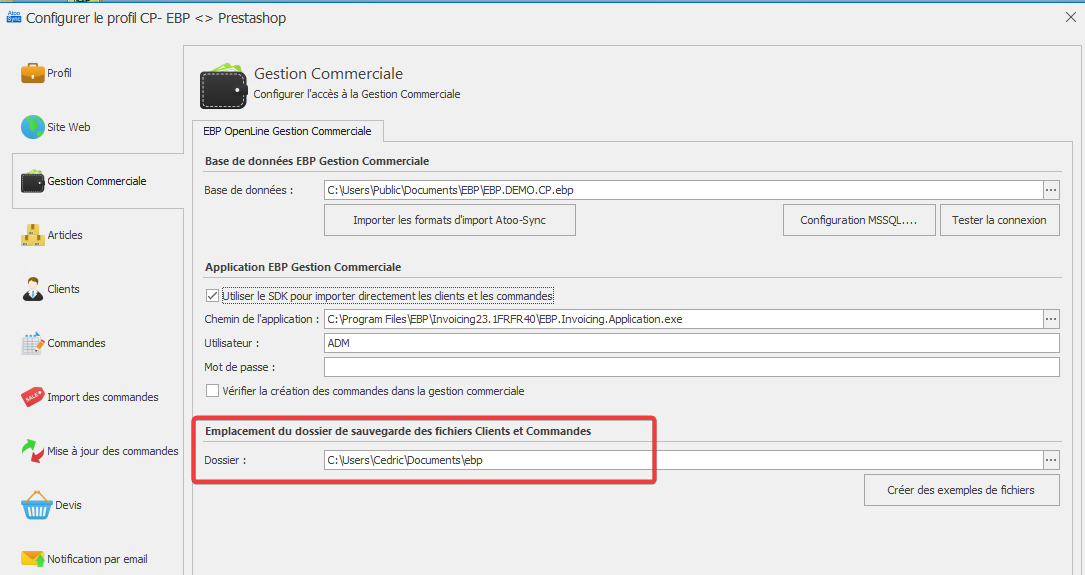
Task: Open the Commandes section
Action: tap(76, 343)
